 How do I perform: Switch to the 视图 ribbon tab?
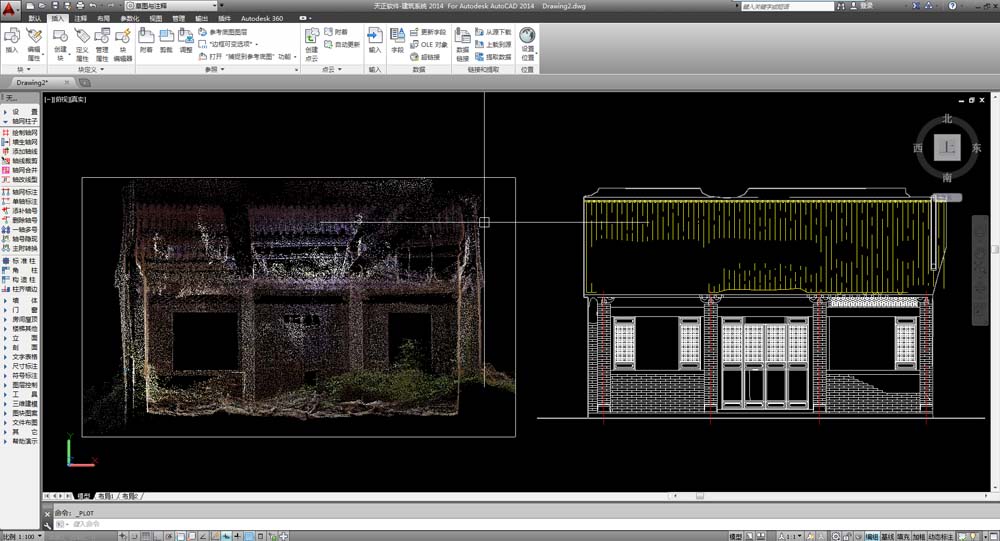[x=156, y=19]
